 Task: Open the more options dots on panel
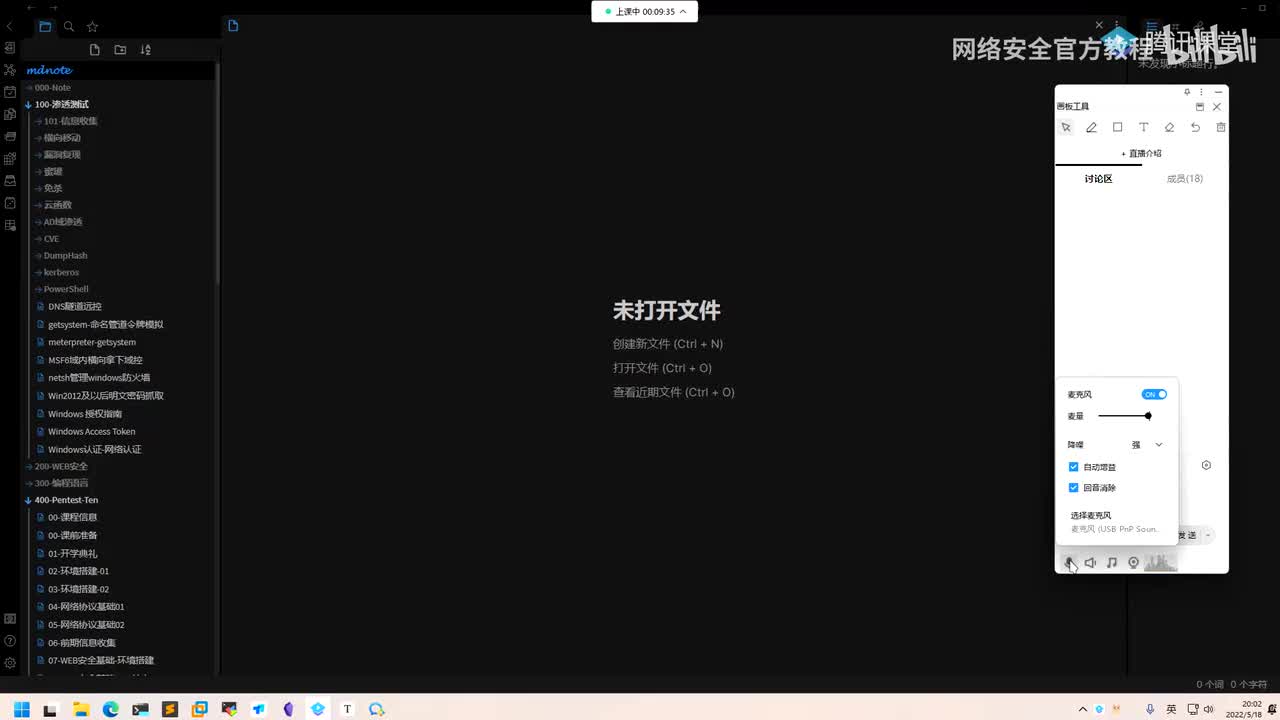(1201, 92)
